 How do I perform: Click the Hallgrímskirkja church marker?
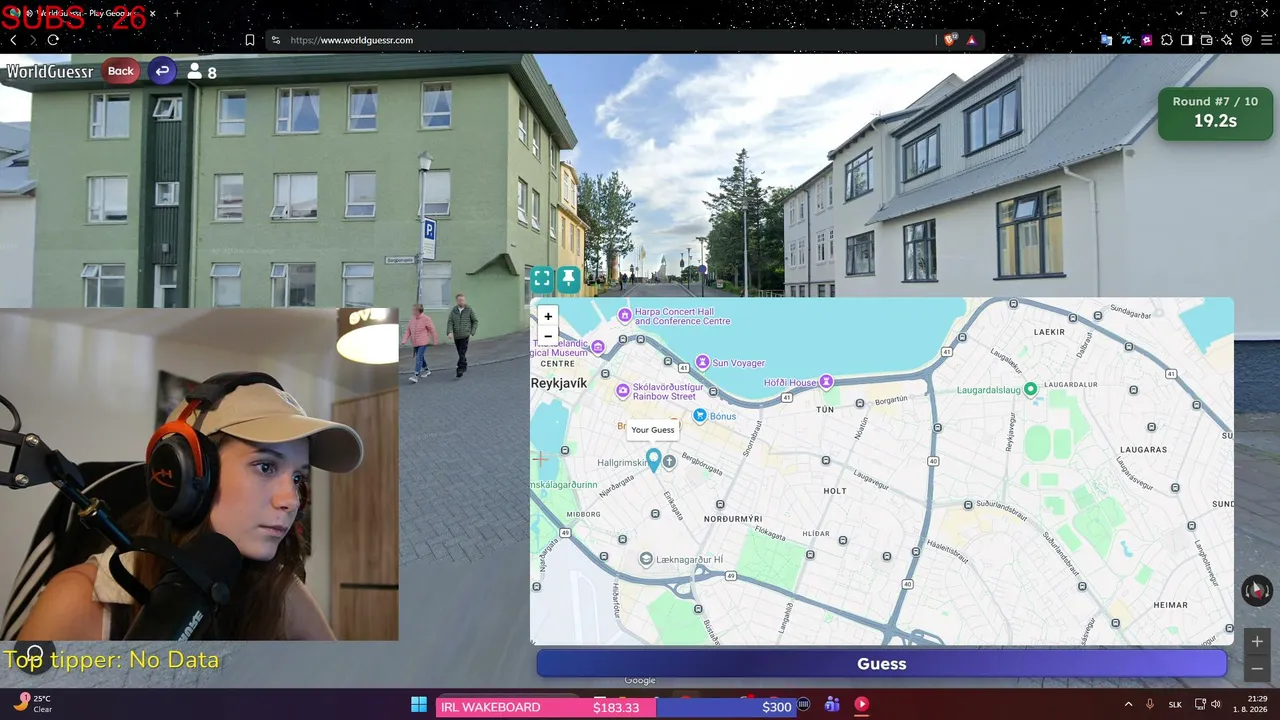point(669,462)
